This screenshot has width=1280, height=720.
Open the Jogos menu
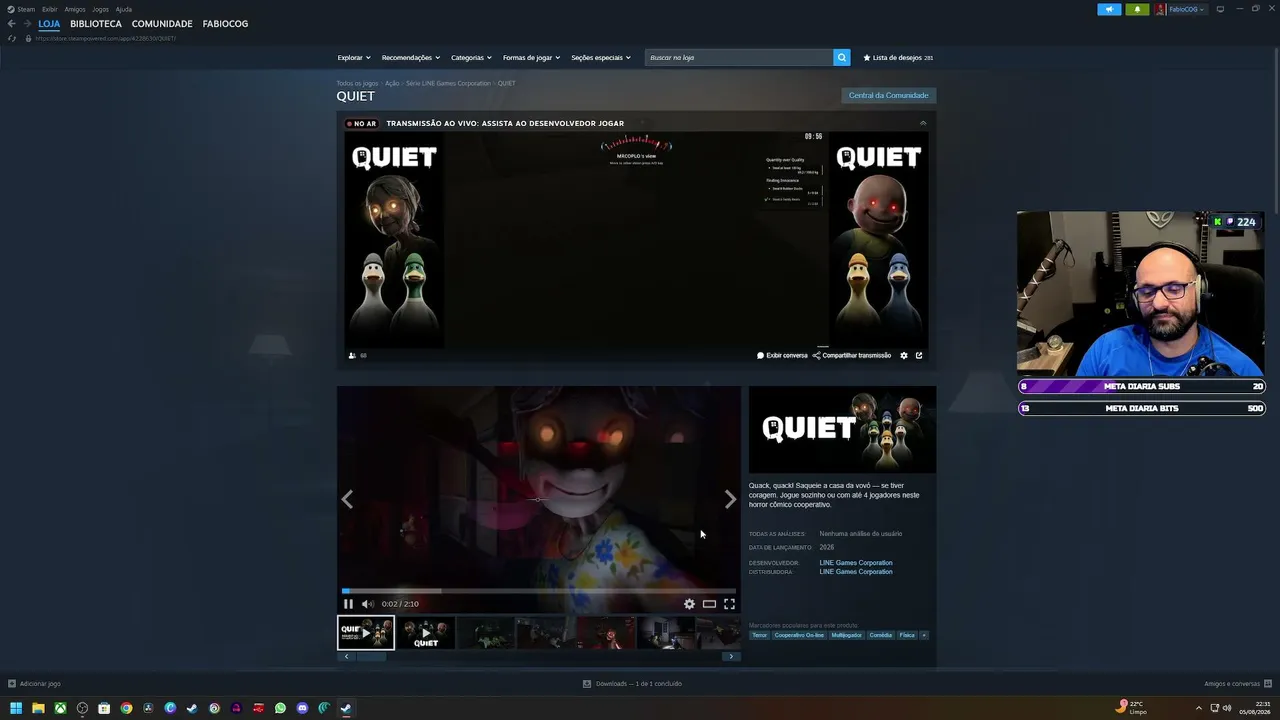coord(101,9)
